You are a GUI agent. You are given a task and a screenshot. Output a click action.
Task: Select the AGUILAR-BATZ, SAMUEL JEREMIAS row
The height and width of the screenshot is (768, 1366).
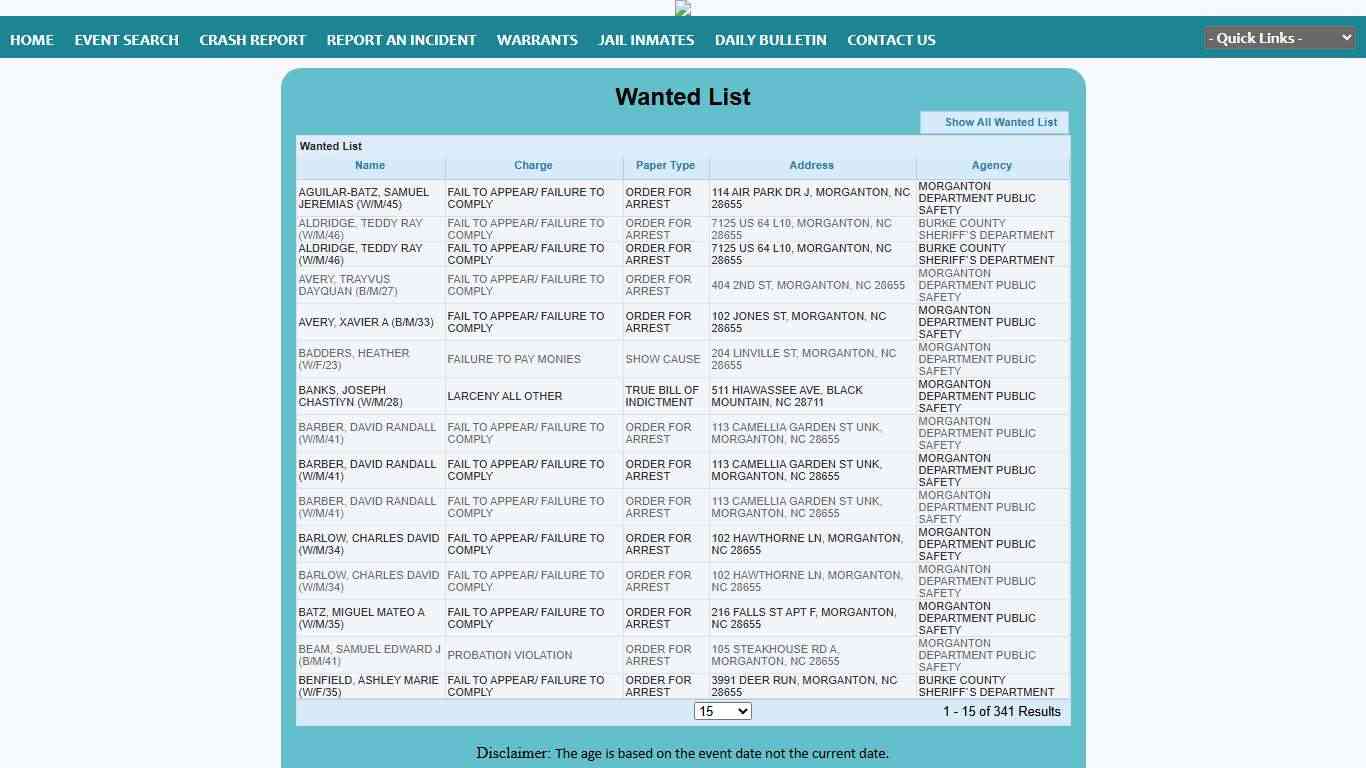[x=364, y=198]
